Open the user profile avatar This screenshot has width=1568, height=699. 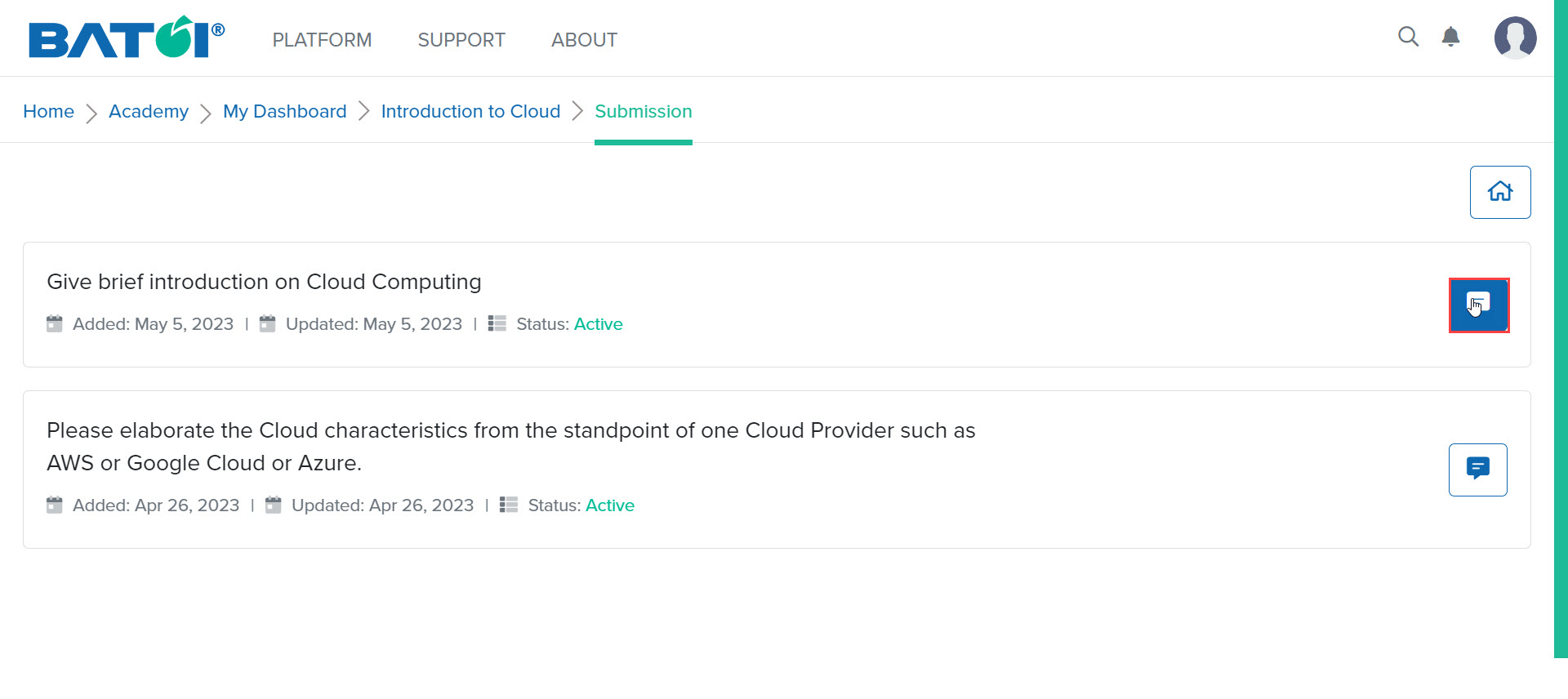(1515, 38)
